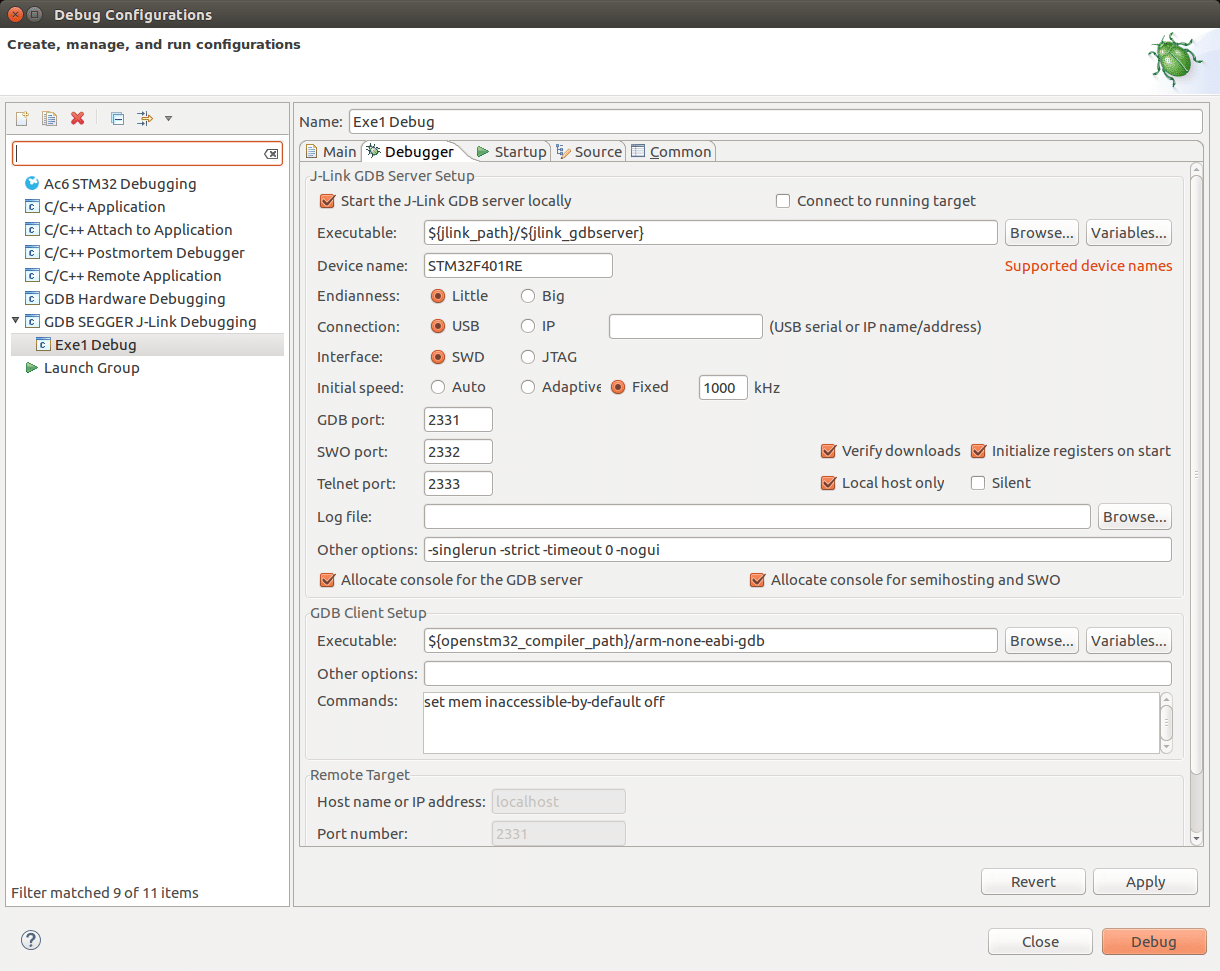Screen dimensions: 1220x971
Task: Switch to the Startup tab
Action: coord(511,152)
